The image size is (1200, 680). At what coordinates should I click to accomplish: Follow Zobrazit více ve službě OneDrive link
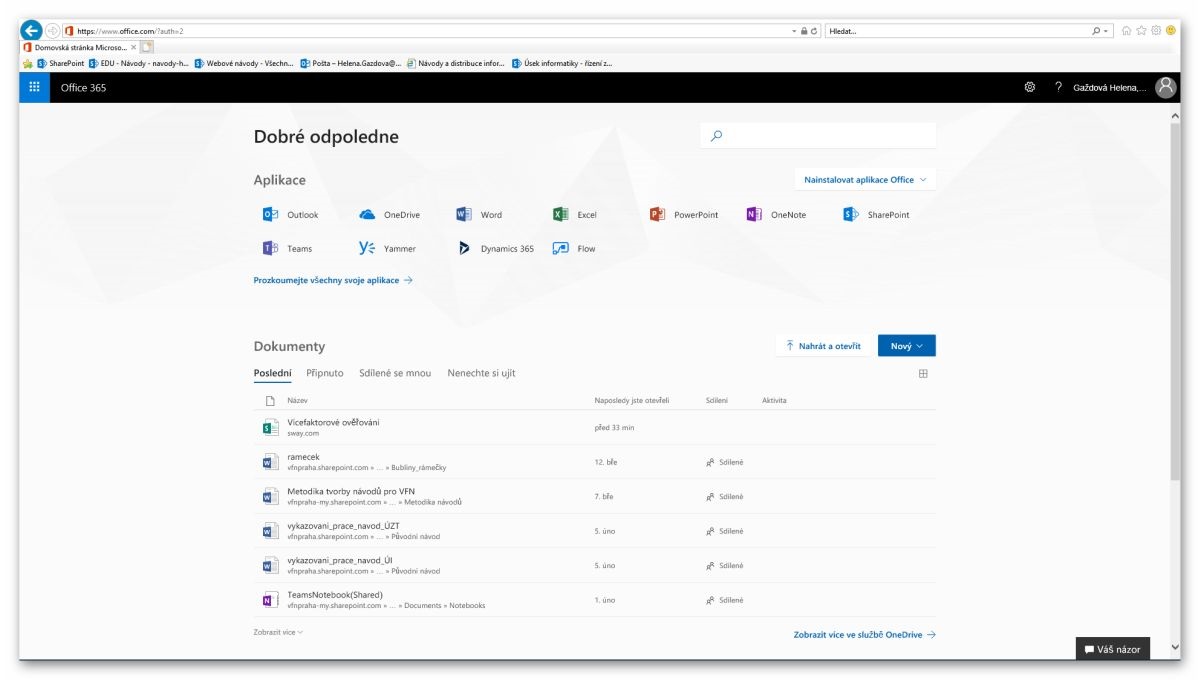[x=865, y=634]
